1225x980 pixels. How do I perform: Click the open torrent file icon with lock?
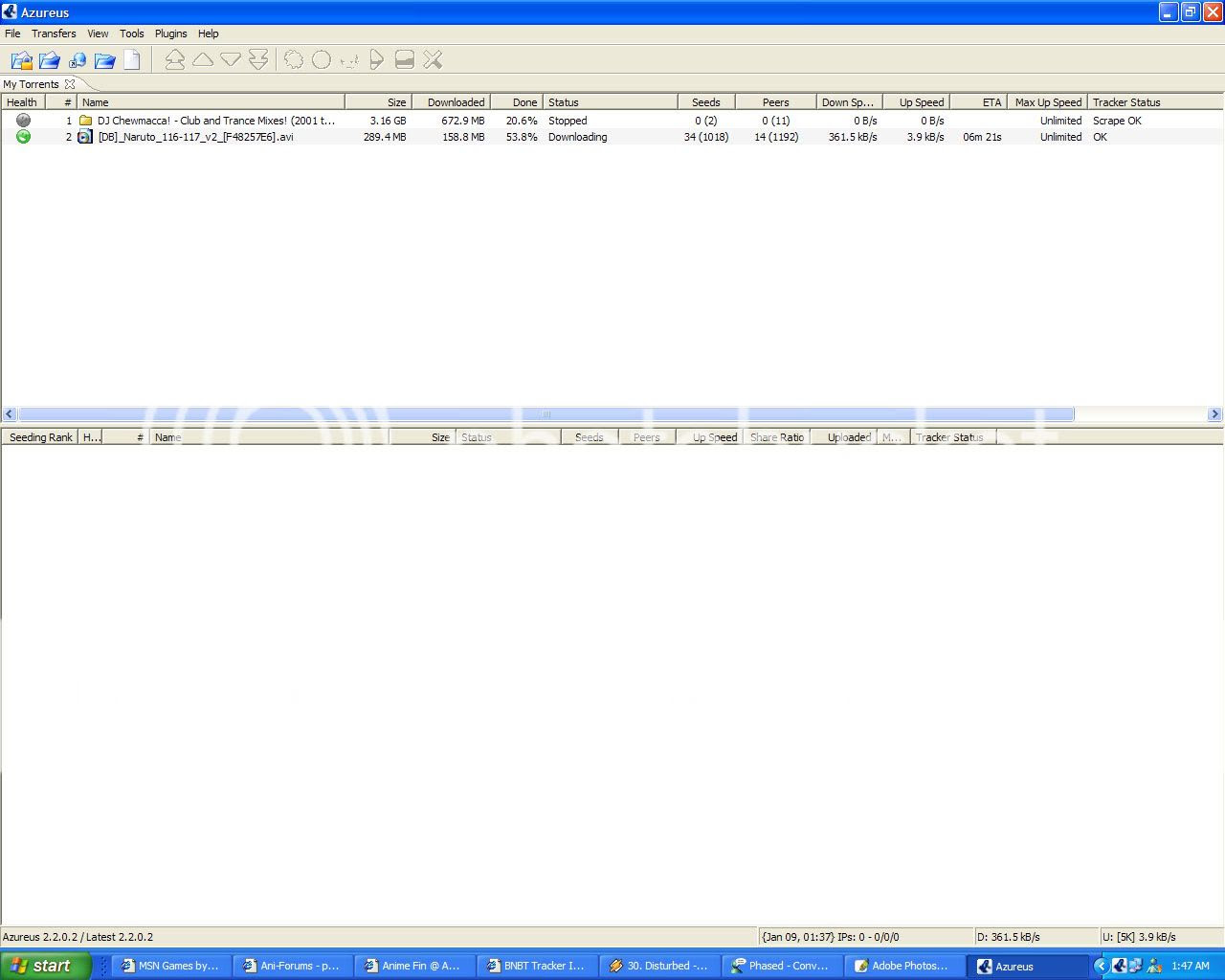point(21,60)
